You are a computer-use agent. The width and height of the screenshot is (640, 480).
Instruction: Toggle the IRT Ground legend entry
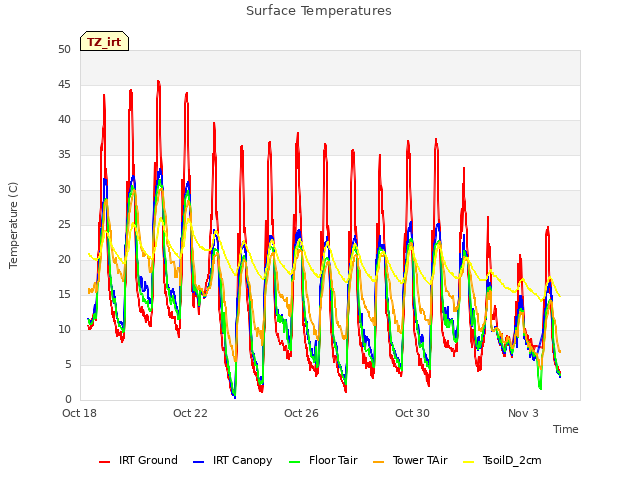coord(138,460)
